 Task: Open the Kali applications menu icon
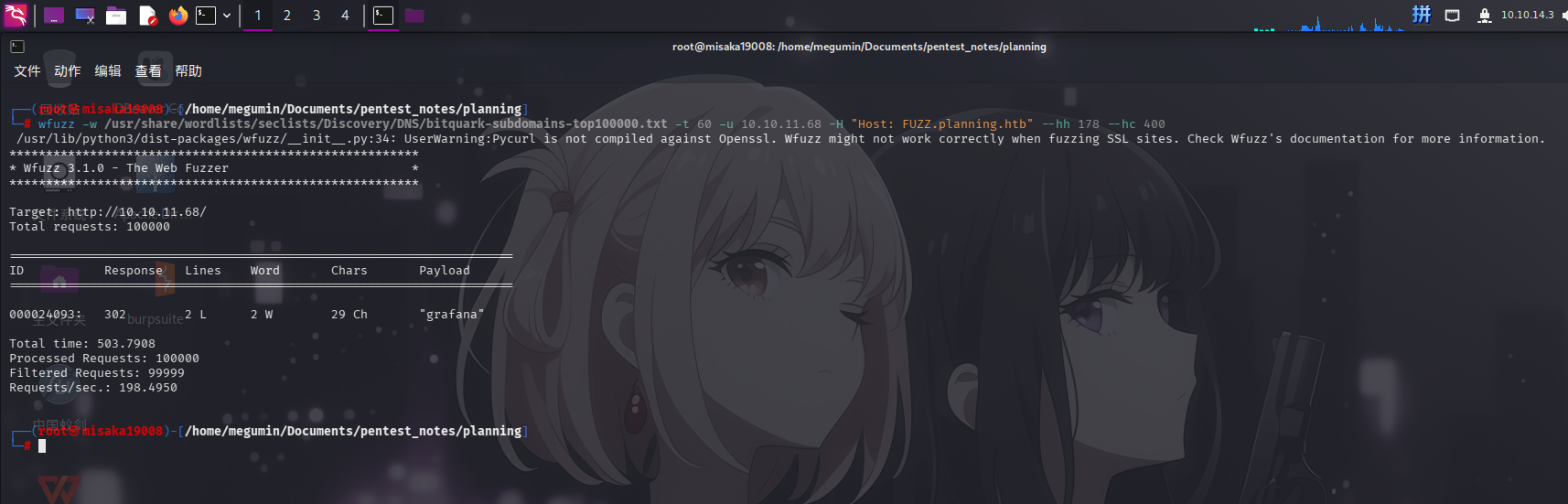pos(16,15)
